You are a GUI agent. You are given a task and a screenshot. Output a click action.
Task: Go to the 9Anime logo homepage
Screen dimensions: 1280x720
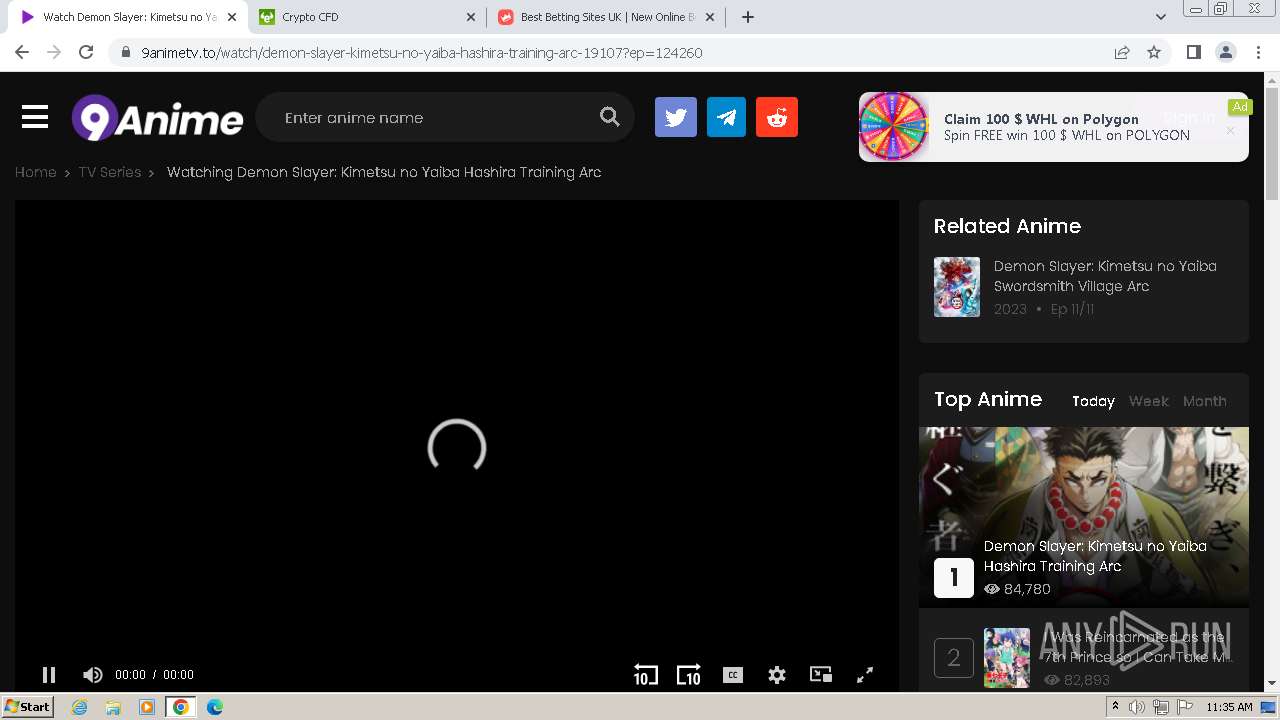pos(157,118)
